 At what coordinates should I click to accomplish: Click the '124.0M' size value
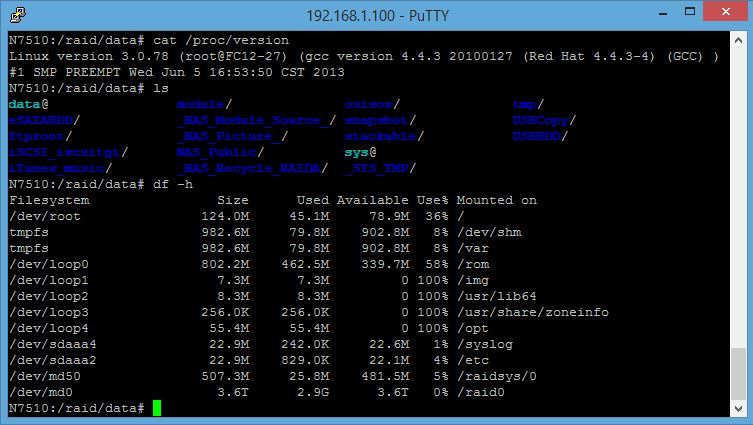pos(225,217)
